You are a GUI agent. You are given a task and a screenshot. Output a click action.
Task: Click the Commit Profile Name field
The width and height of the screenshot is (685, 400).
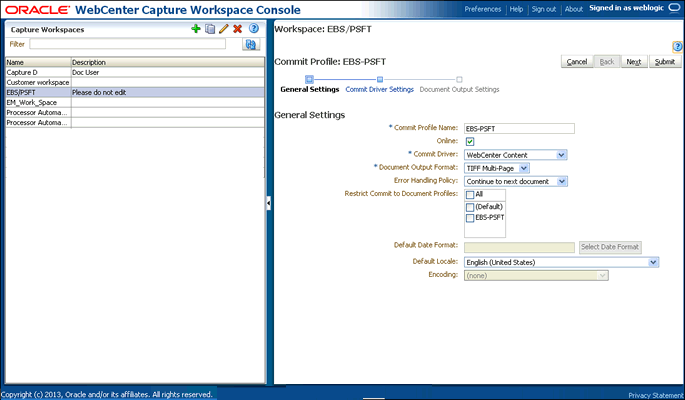tap(519, 128)
